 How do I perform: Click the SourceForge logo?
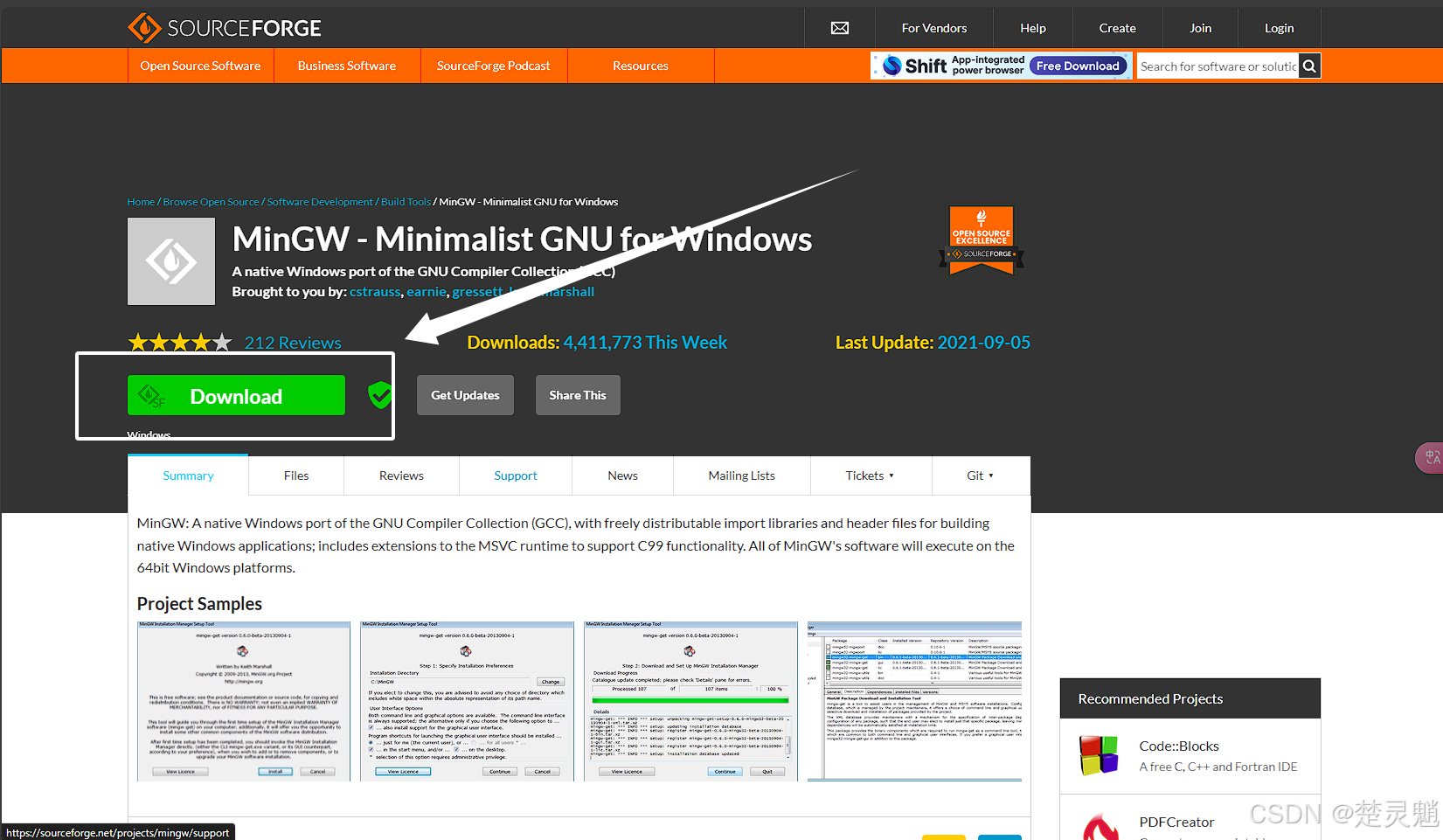225,28
